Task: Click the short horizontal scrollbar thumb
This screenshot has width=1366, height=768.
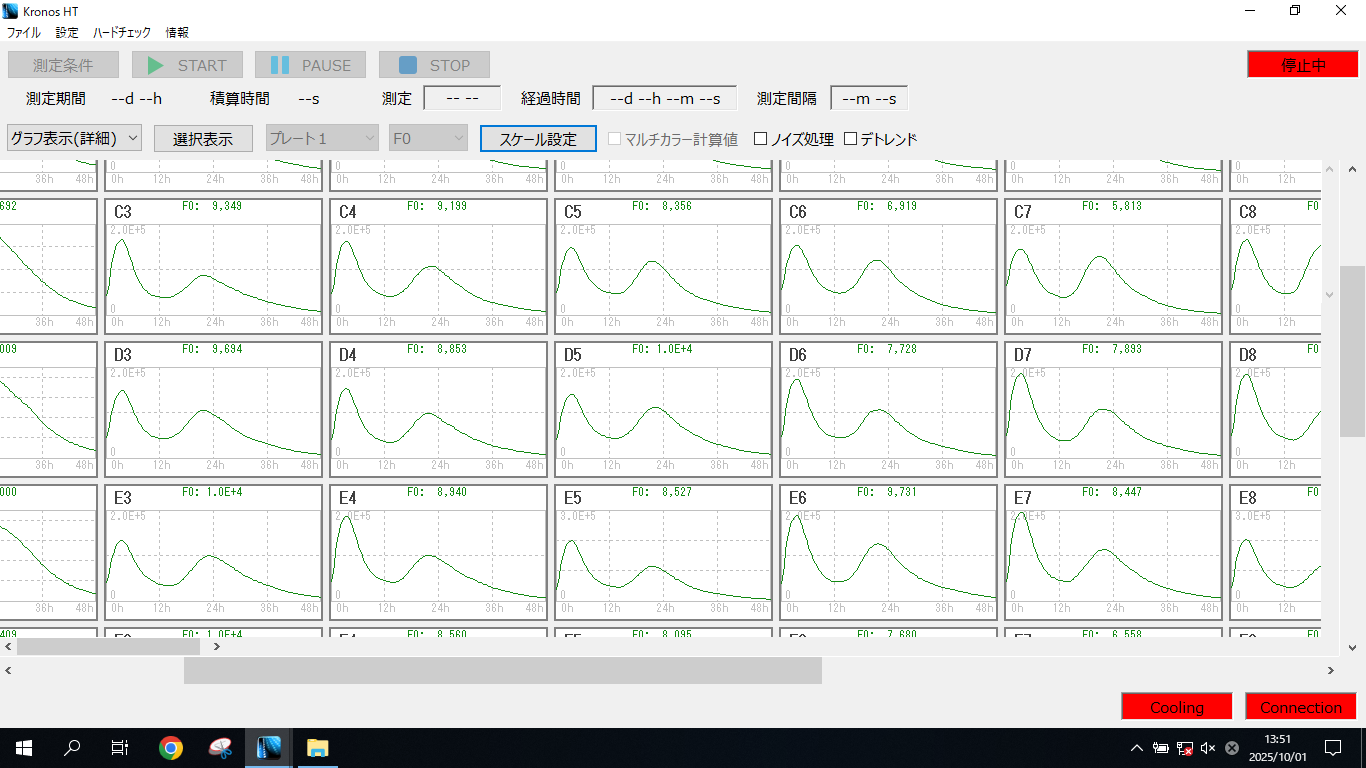Action: tap(108, 647)
